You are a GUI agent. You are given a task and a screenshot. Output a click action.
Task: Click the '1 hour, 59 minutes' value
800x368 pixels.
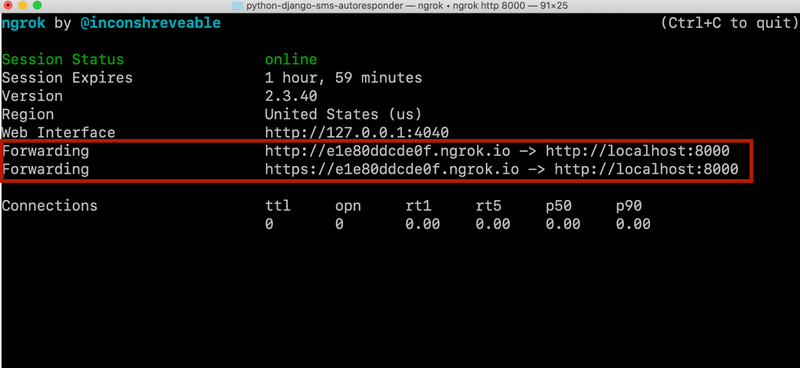click(343, 78)
